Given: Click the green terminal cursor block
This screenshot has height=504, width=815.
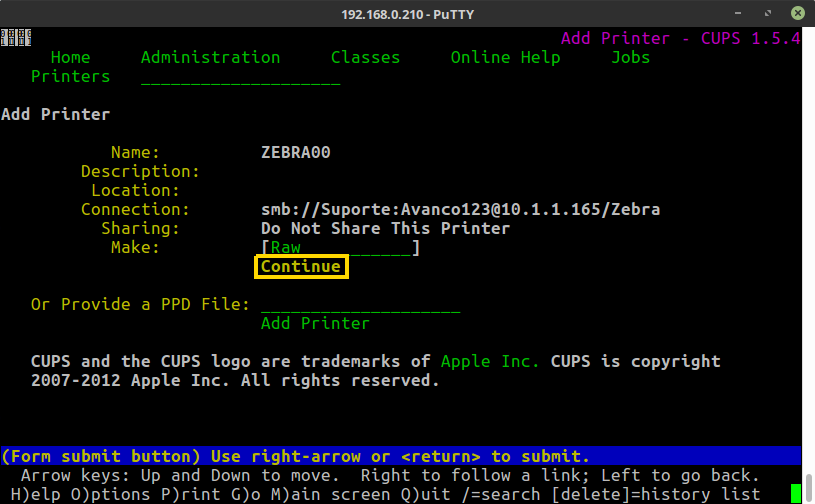Looking at the screenshot, I should [x=795, y=494].
